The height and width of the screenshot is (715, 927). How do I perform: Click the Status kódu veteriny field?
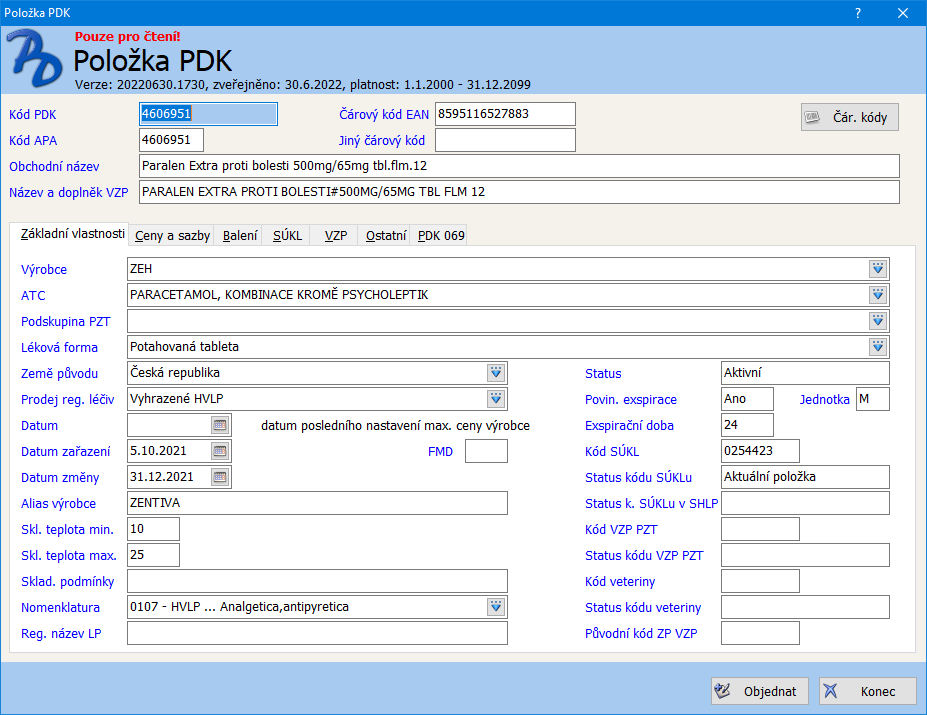[x=805, y=607]
